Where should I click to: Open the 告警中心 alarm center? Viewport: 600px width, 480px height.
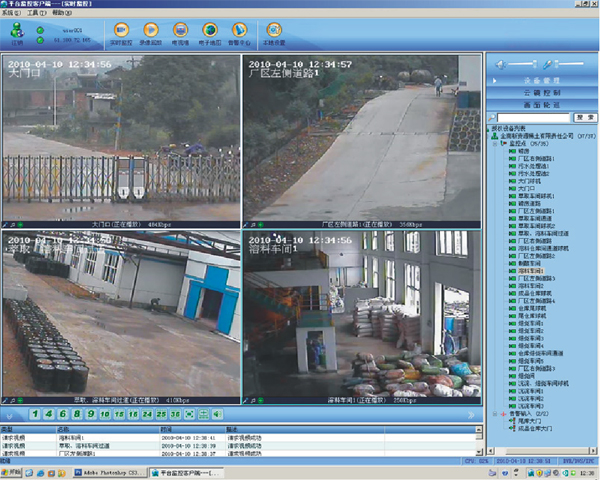tap(239, 33)
